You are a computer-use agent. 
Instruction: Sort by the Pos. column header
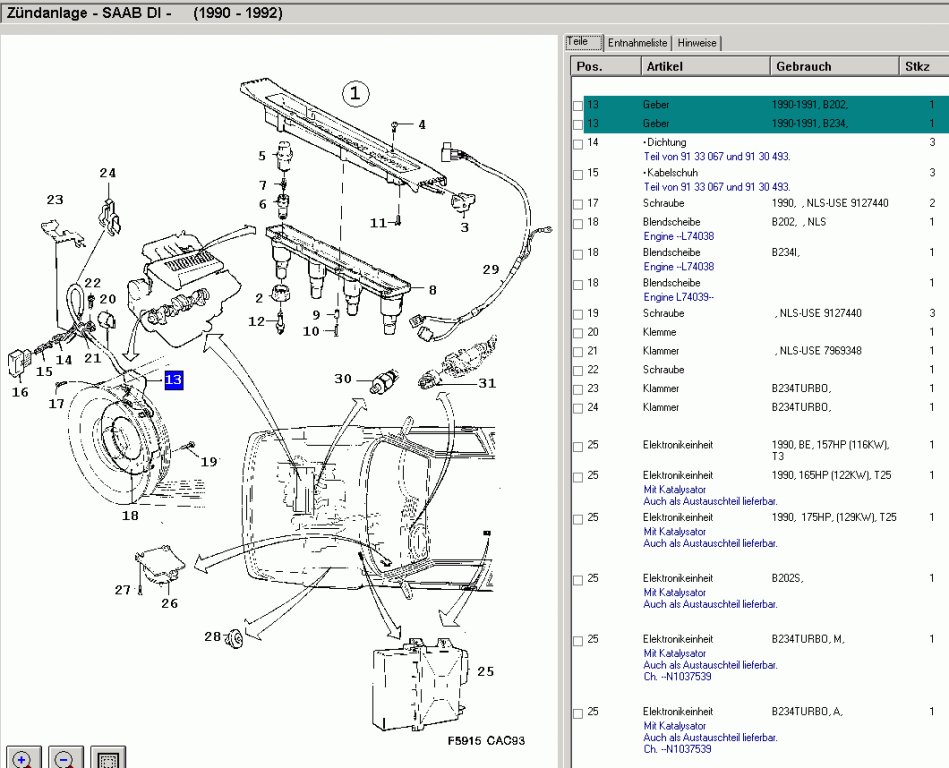[x=606, y=67]
